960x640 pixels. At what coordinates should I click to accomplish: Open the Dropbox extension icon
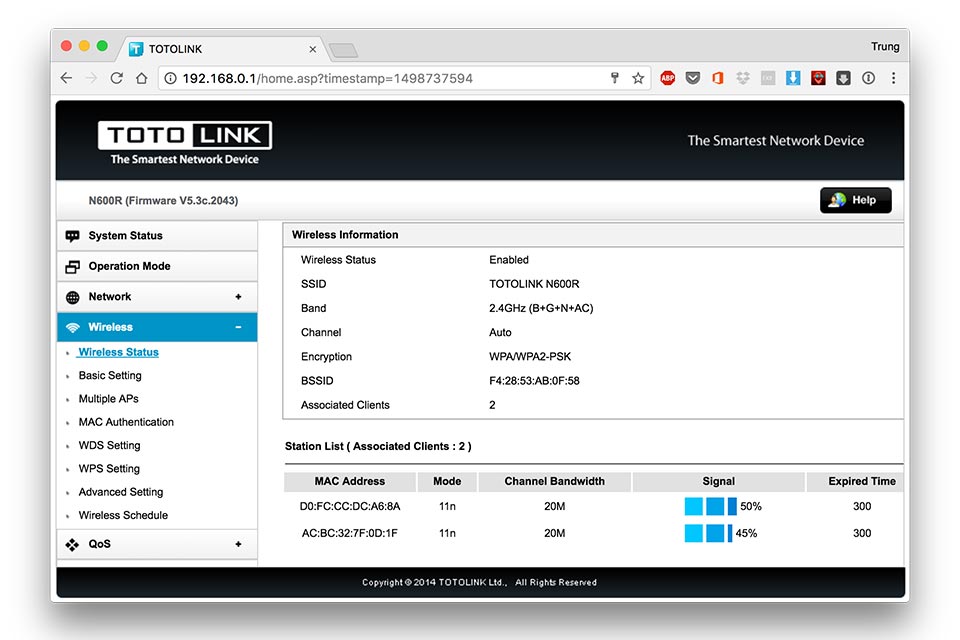coord(743,78)
